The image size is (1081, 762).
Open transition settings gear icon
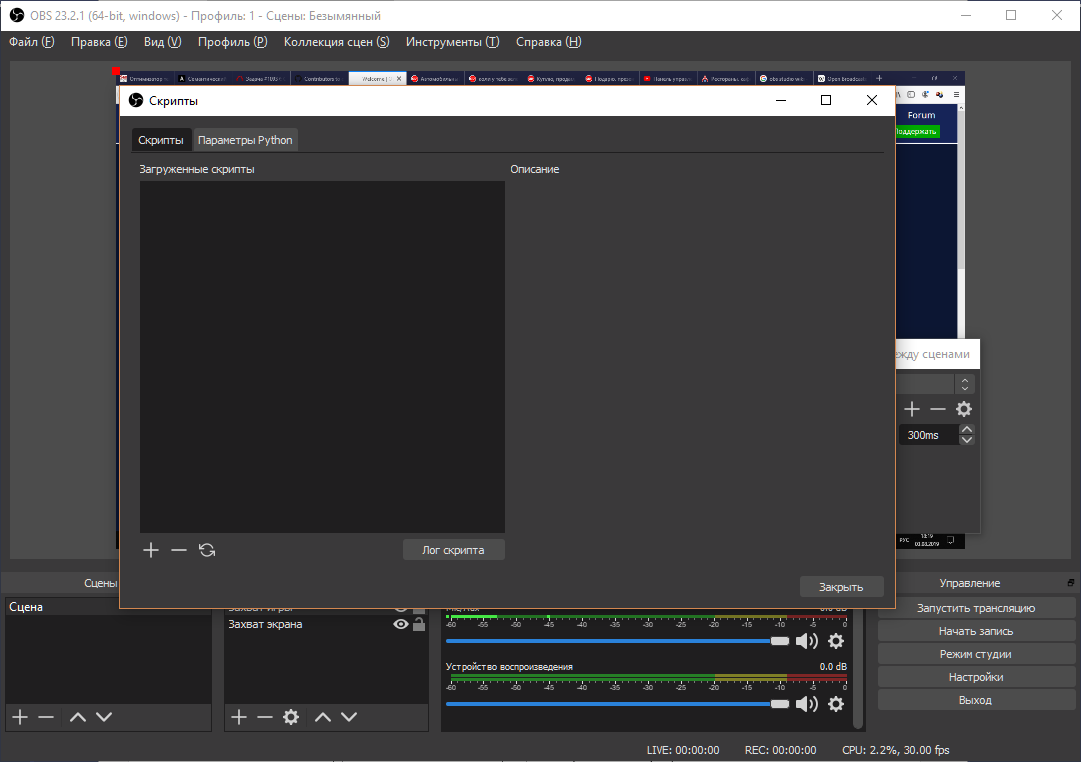964,409
